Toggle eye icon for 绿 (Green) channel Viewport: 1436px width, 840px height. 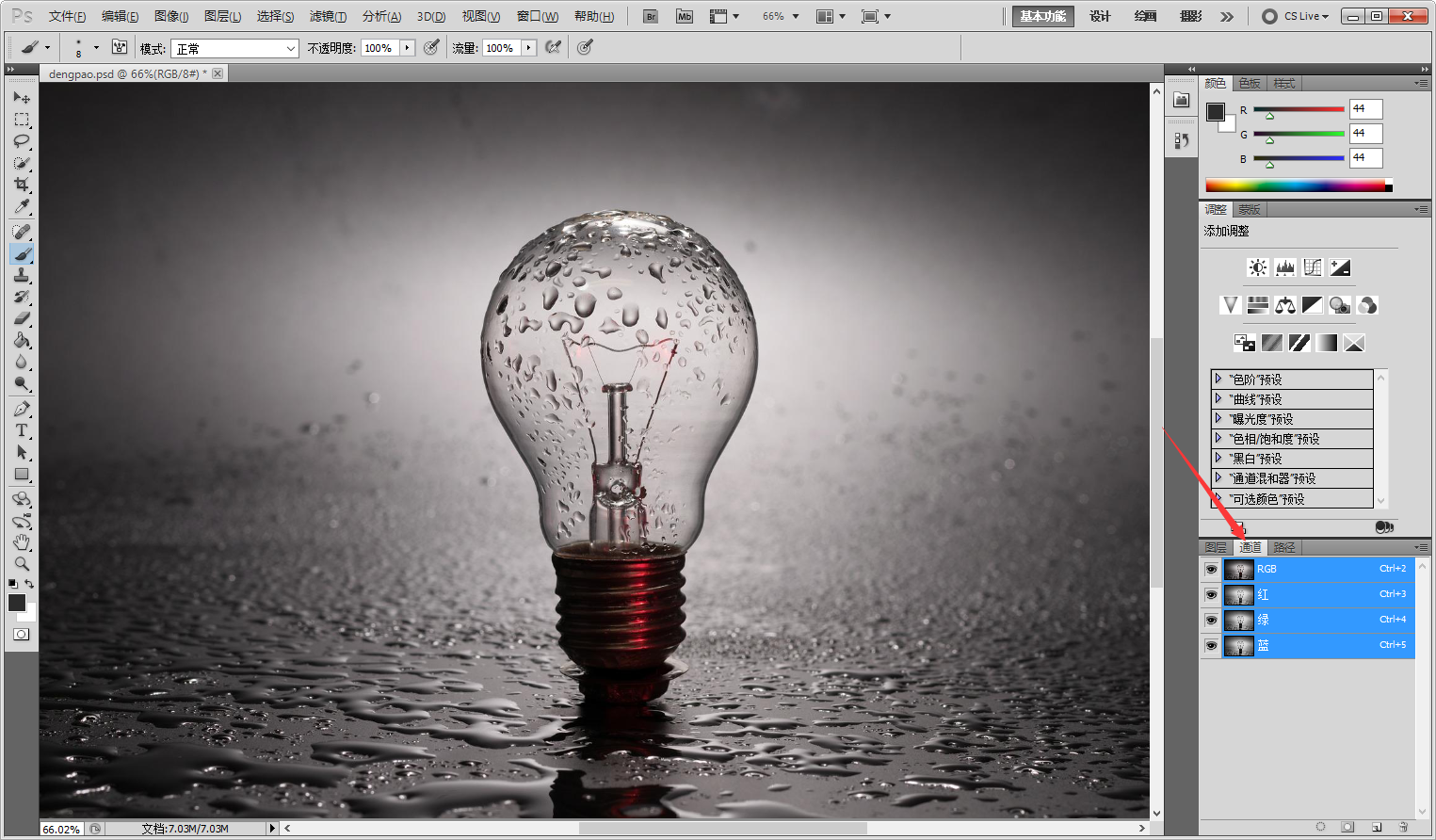point(1211,620)
